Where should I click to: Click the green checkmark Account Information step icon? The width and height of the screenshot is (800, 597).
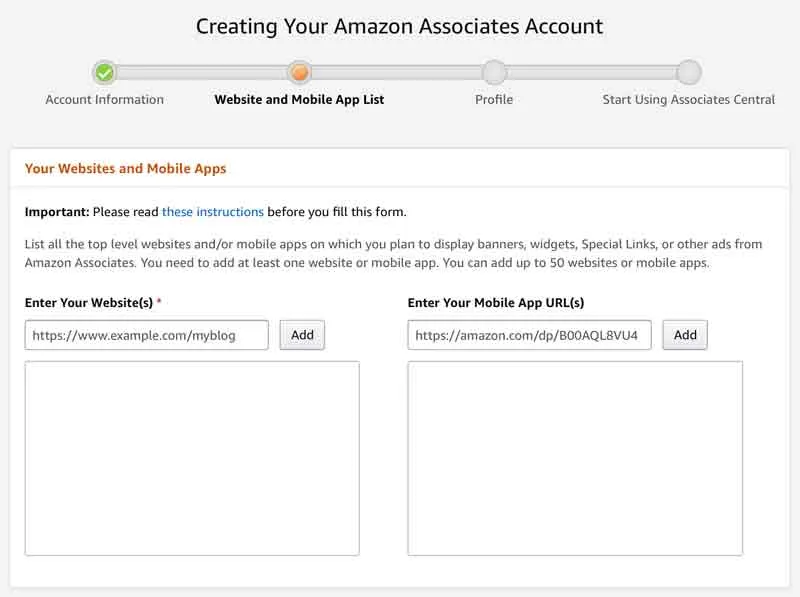104,72
